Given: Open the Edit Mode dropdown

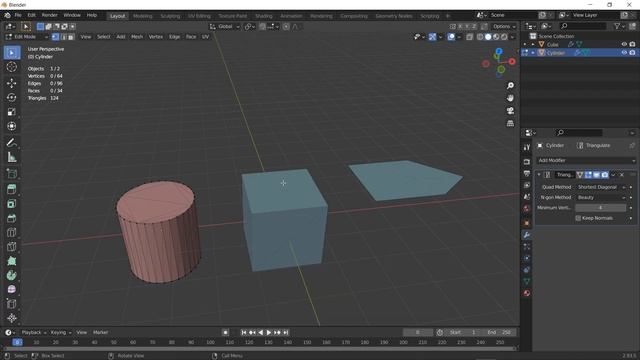Looking at the screenshot, I should click(27, 37).
